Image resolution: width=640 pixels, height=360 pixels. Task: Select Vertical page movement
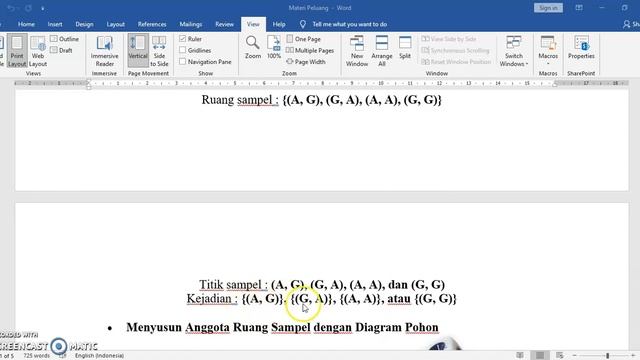(138, 51)
